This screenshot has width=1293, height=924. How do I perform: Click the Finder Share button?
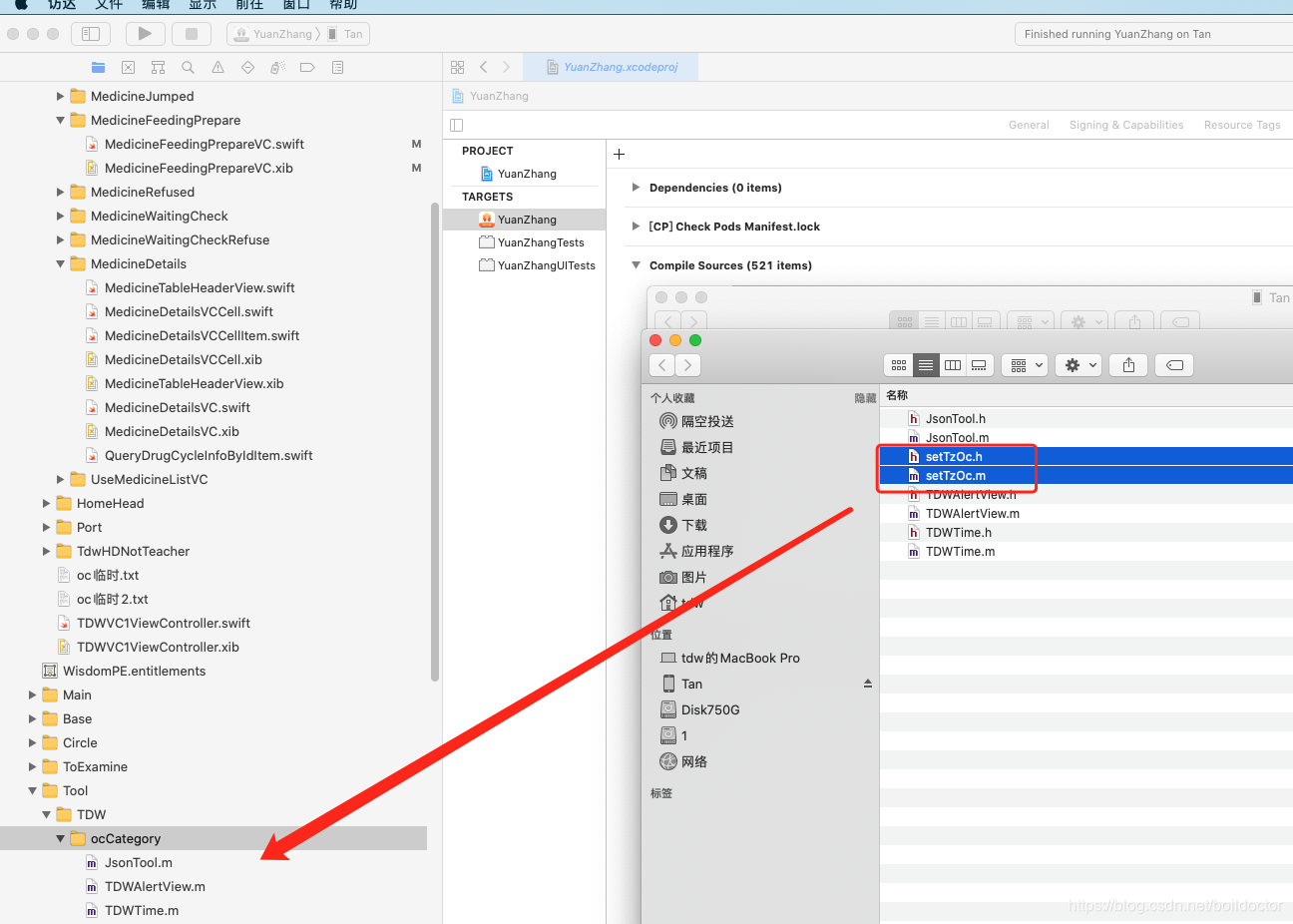(1128, 365)
